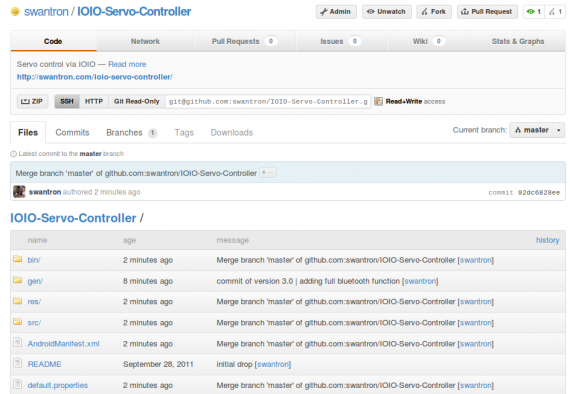Select the Git Read-Only clone option
Image resolution: width=570 pixels, height=394 pixels.
coord(137,101)
